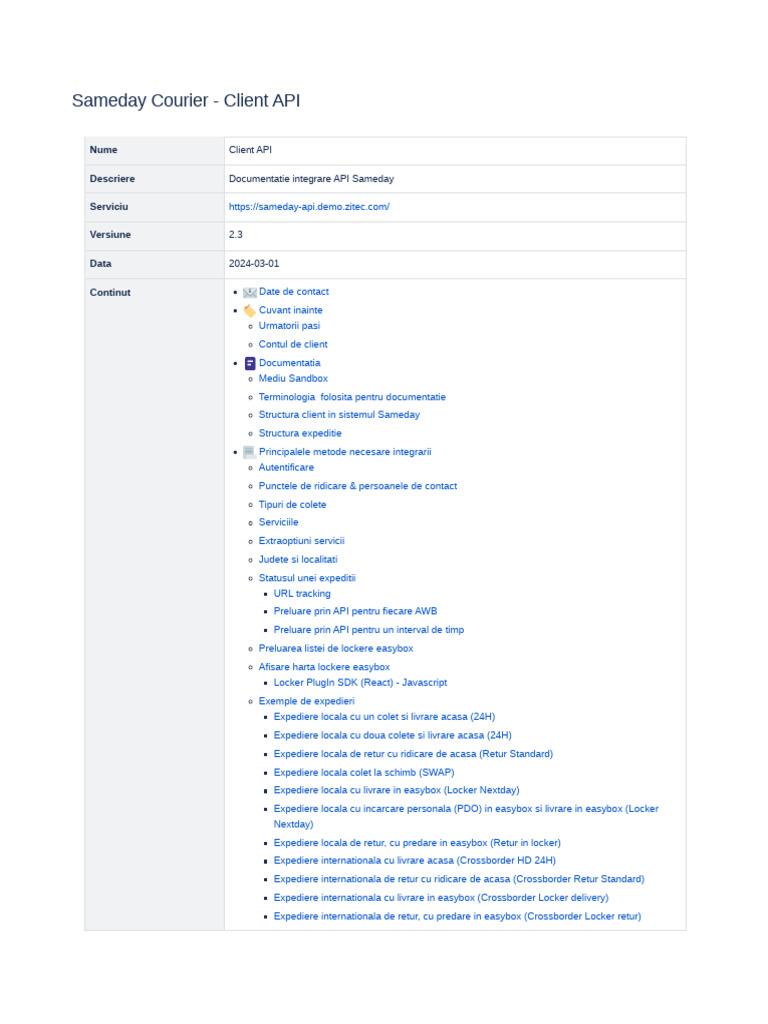Click the Serviciu row header

click(x=154, y=207)
